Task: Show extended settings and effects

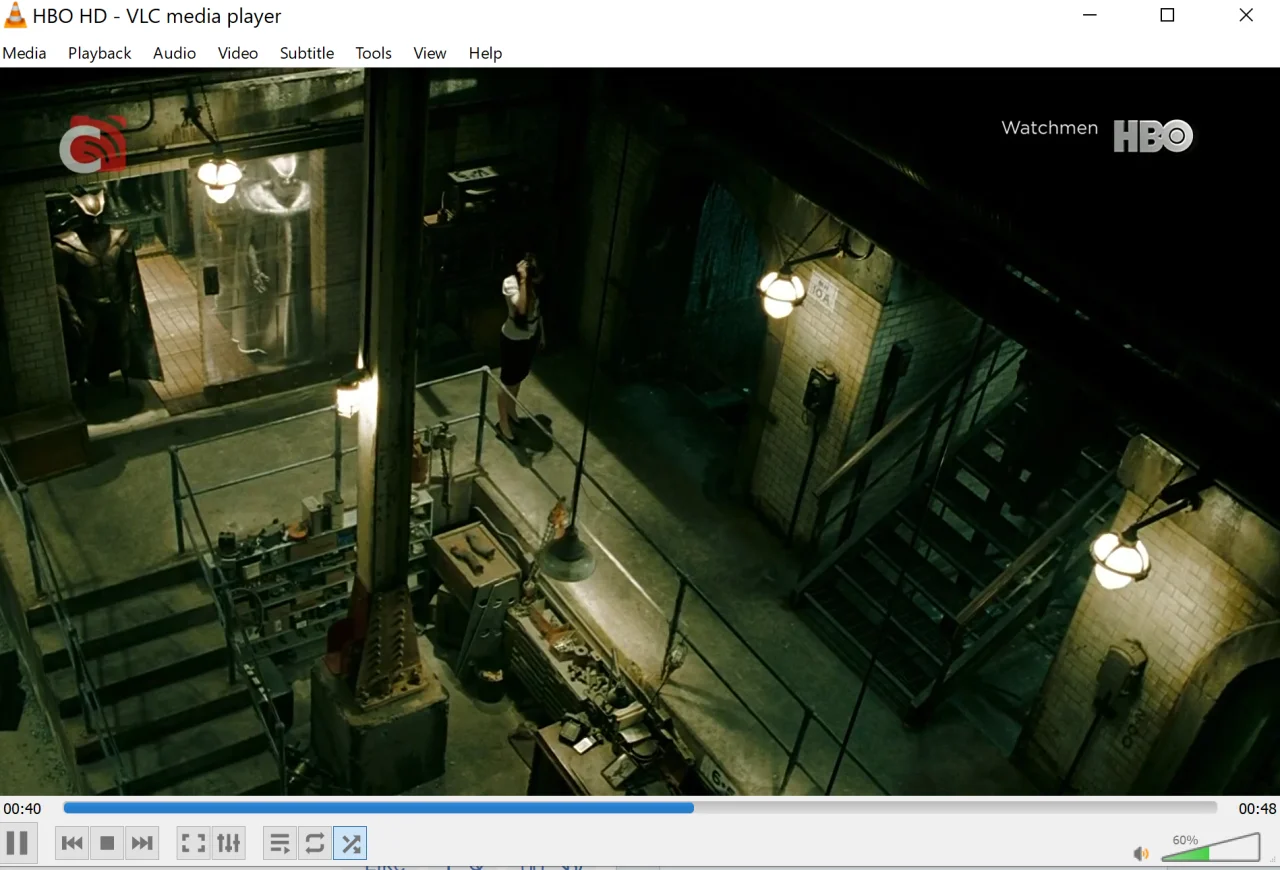Action: point(229,843)
